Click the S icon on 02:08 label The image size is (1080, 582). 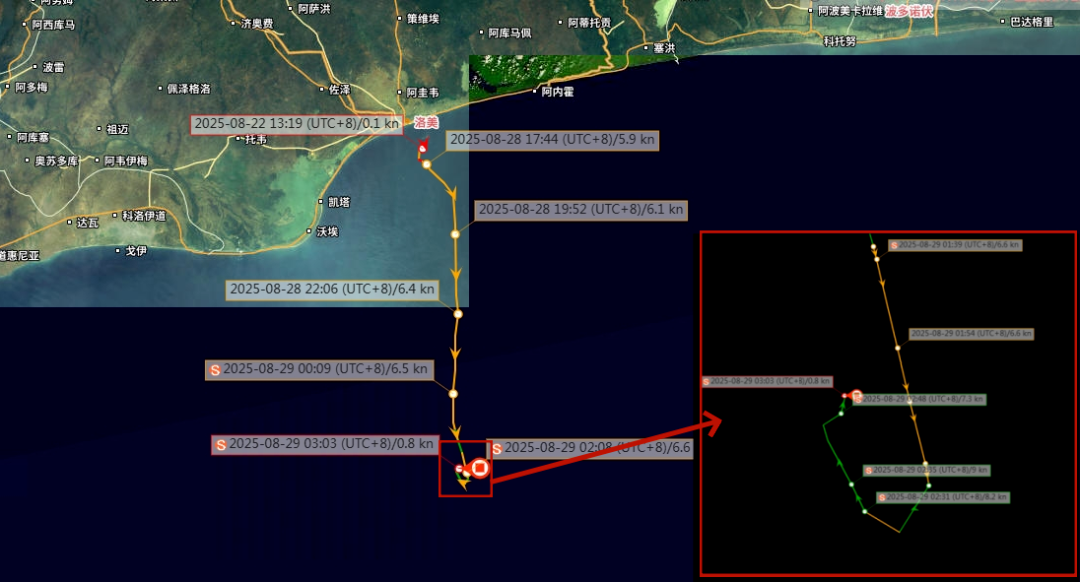(497, 449)
